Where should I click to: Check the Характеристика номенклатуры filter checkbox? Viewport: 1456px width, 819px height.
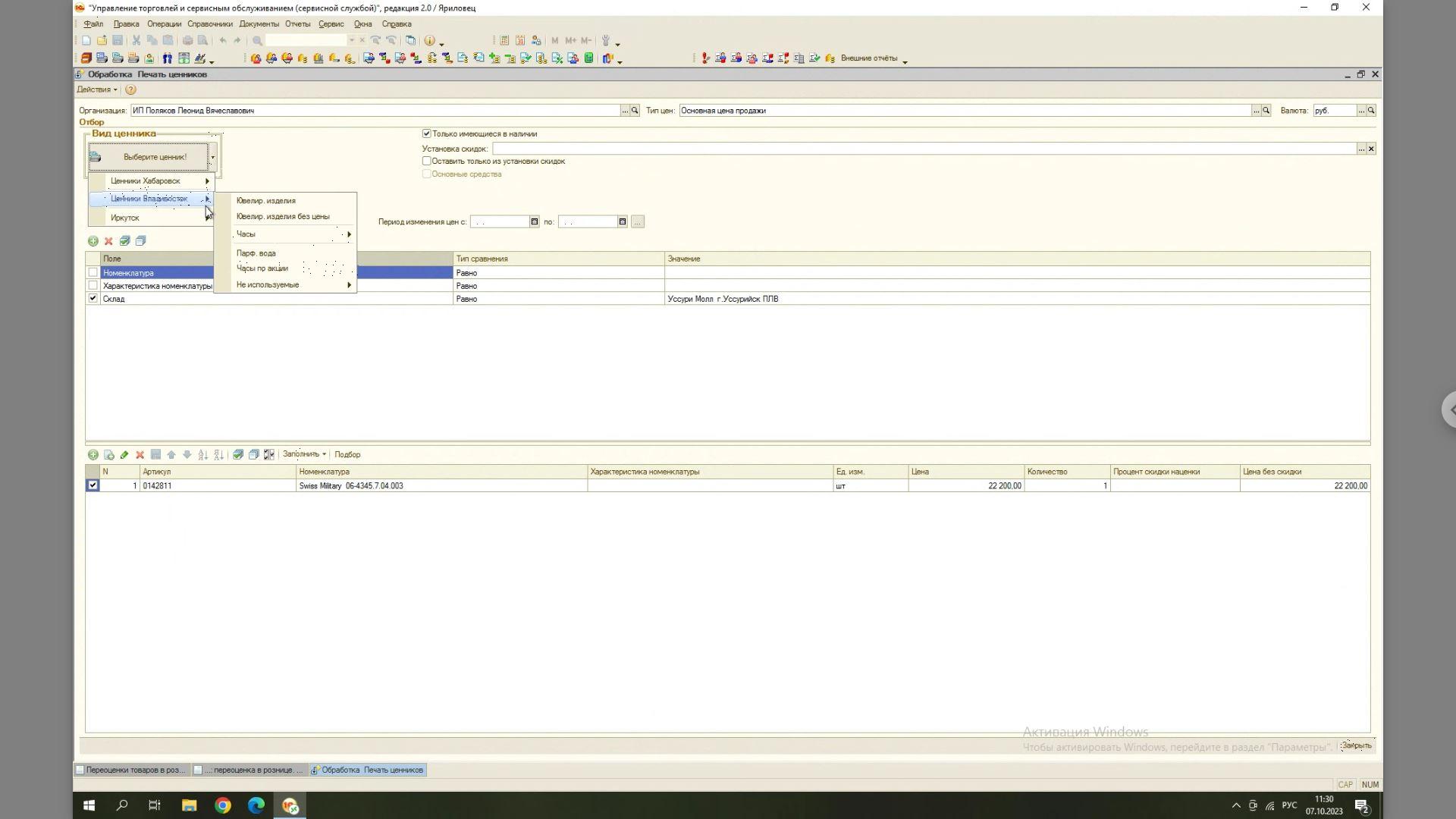[93, 286]
